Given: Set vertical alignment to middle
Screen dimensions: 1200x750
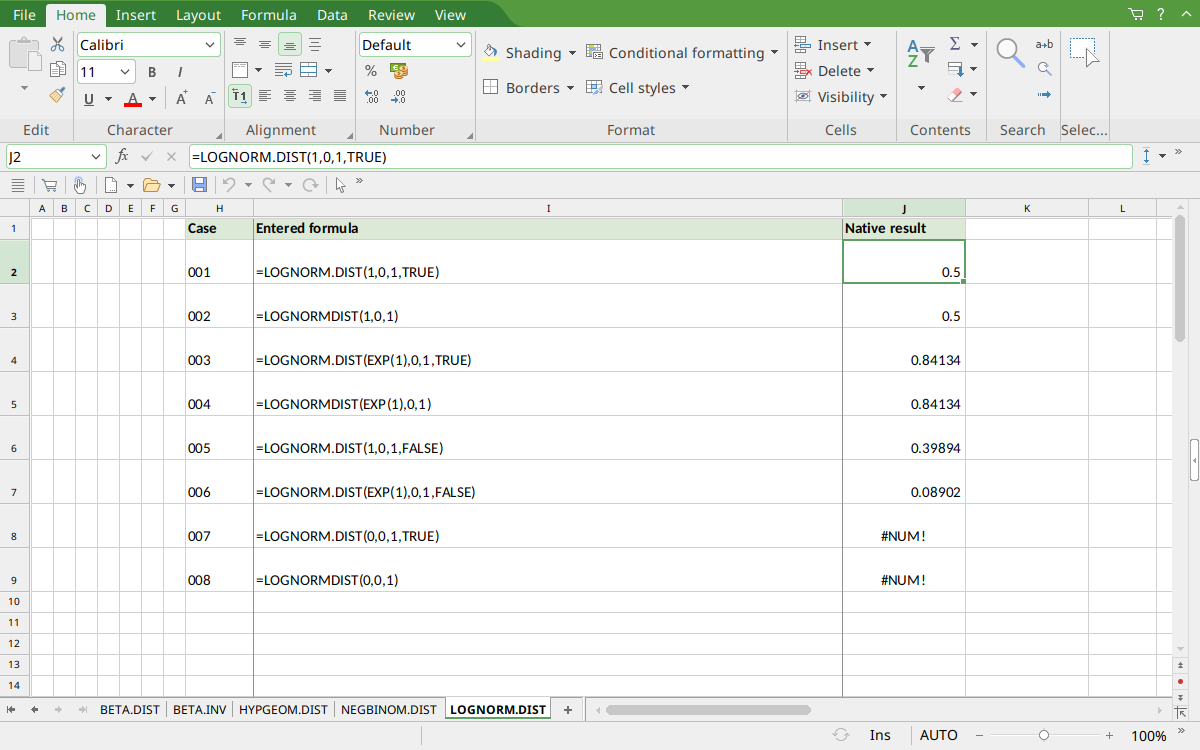Looking at the screenshot, I should 265,44.
